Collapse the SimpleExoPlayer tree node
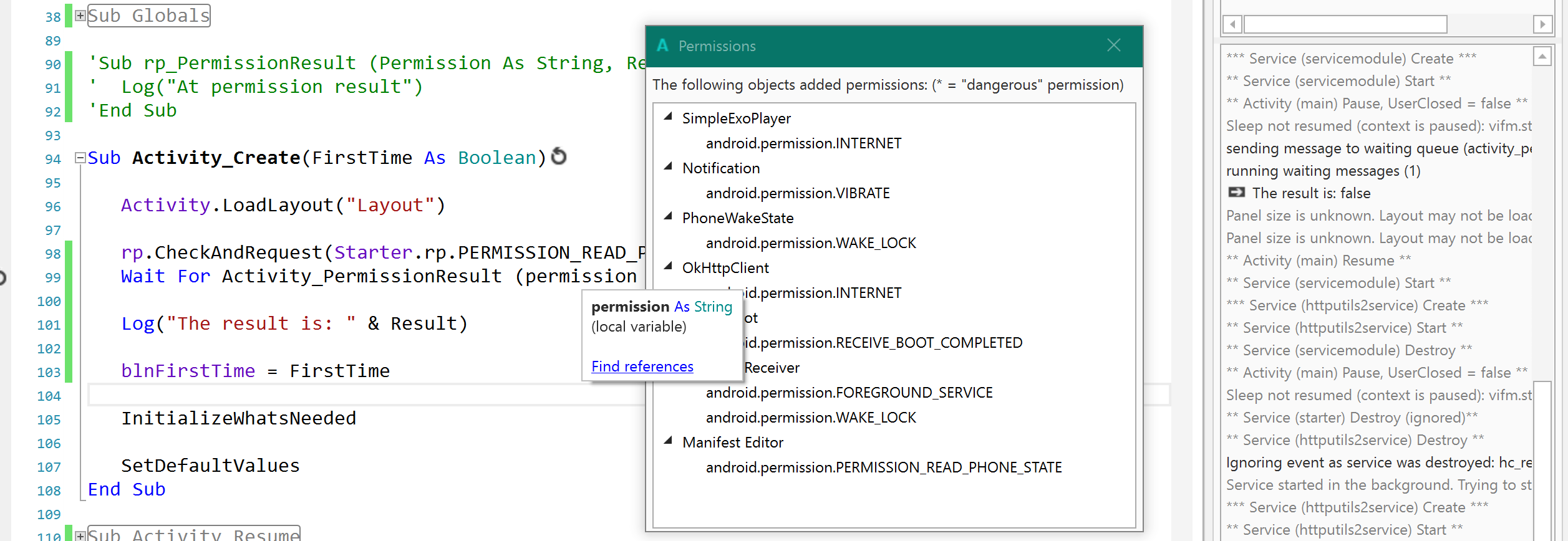1568x541 pixels. tap(669, 117)
